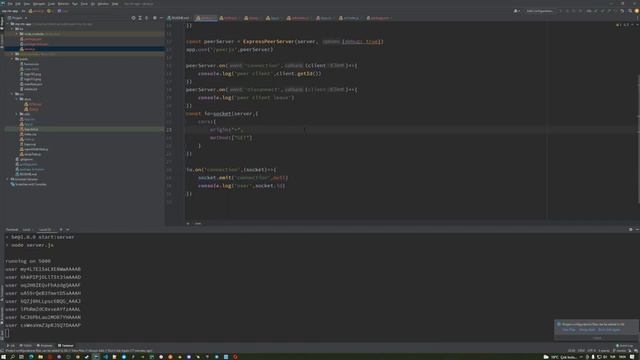Click the terminal cursor input line
This screenshot has height=360, width=640.
click(7, 333)
